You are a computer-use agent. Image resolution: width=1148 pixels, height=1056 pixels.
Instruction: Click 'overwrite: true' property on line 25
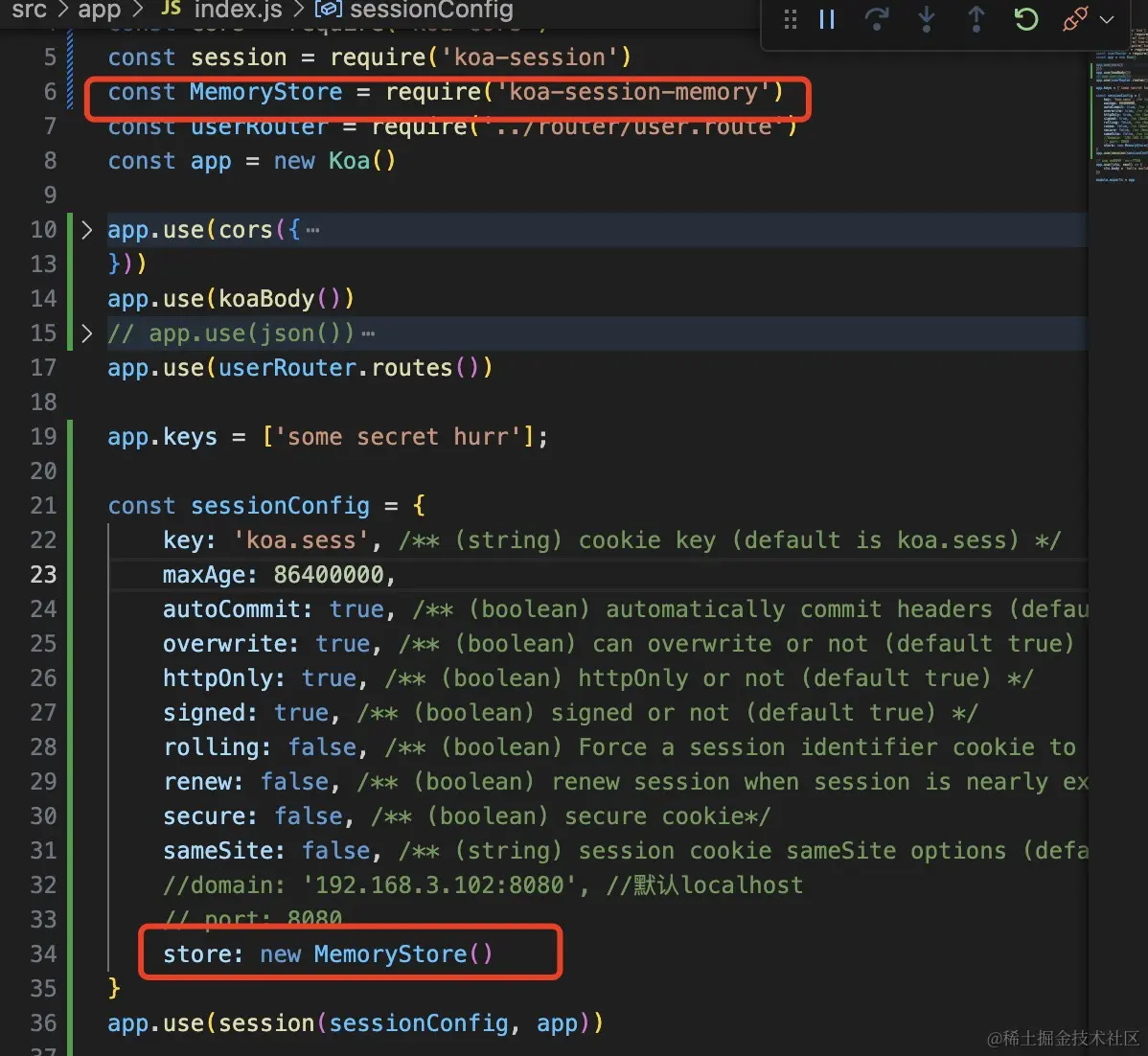pos(266,644)
